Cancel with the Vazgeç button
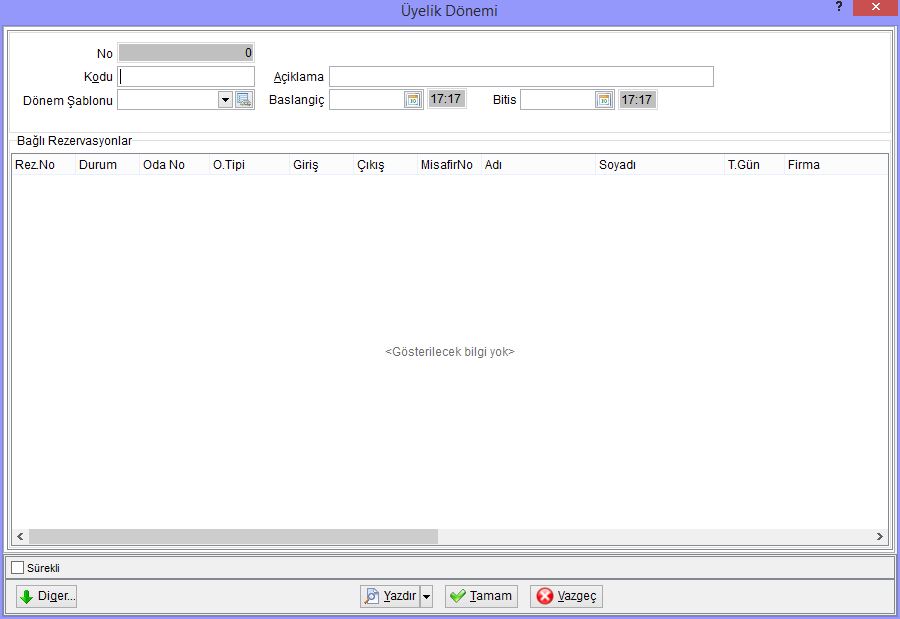Image resolution: width=900 pixels, height=619 pixels. tap(566, 597)
